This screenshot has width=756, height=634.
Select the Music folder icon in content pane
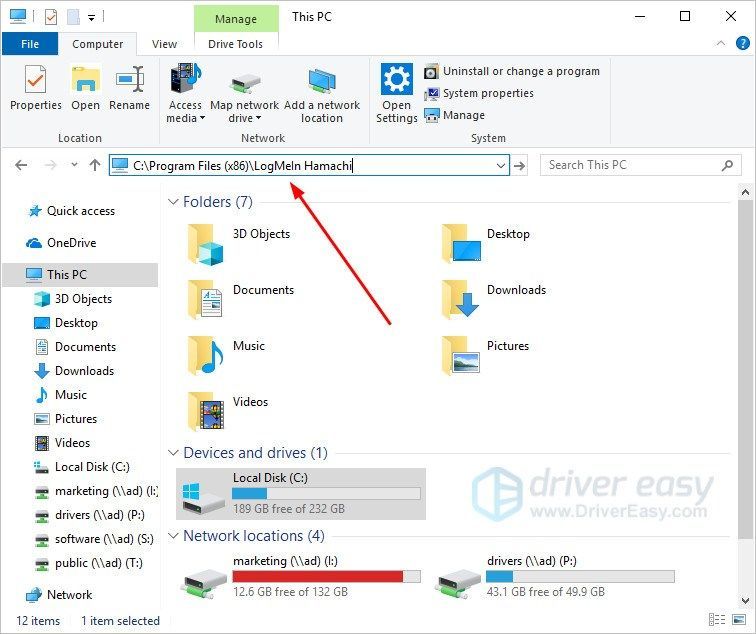[206, 355]
